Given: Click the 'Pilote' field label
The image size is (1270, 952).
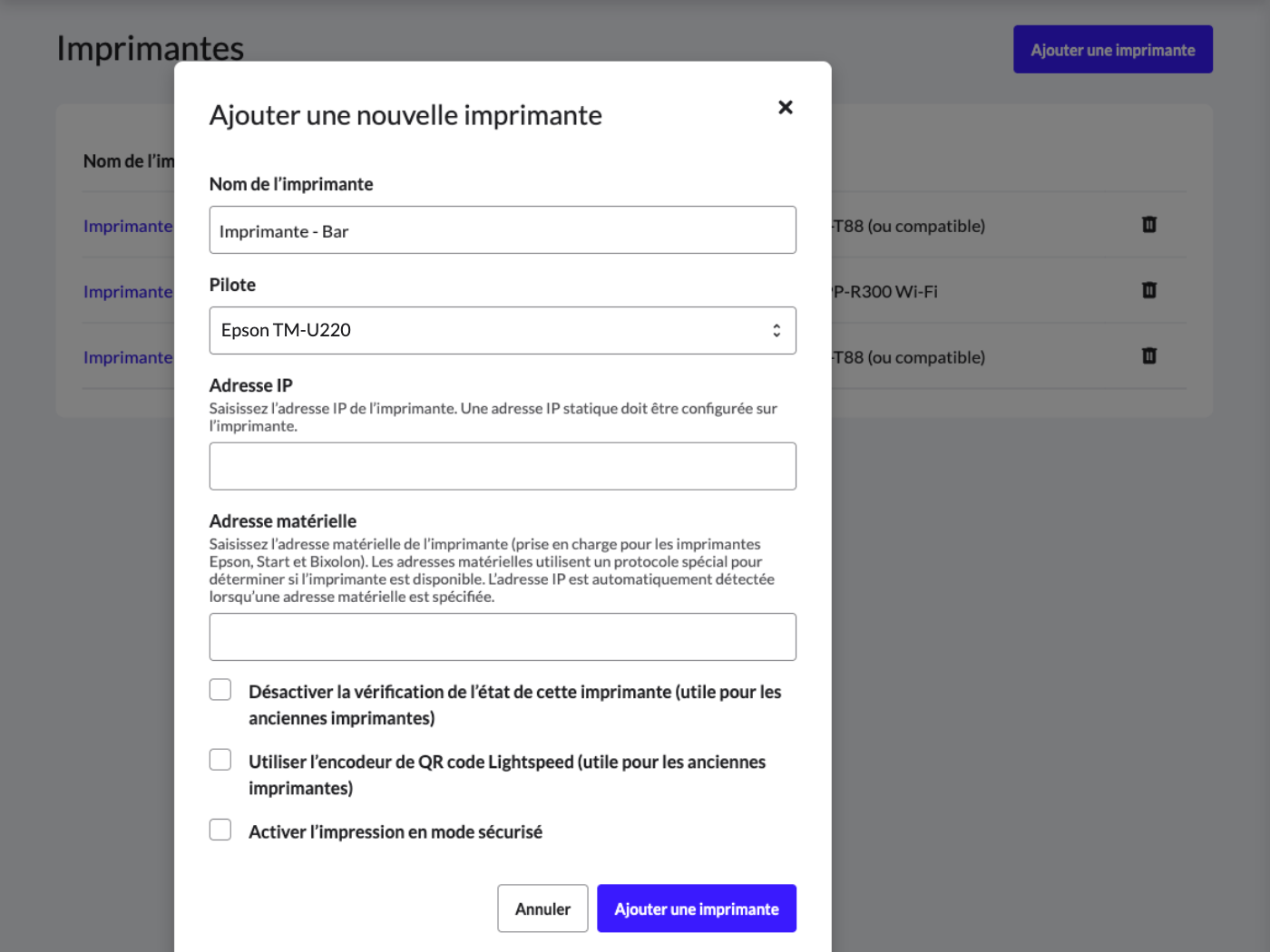Looking at the screenshot, I should [x=232, y=285].
